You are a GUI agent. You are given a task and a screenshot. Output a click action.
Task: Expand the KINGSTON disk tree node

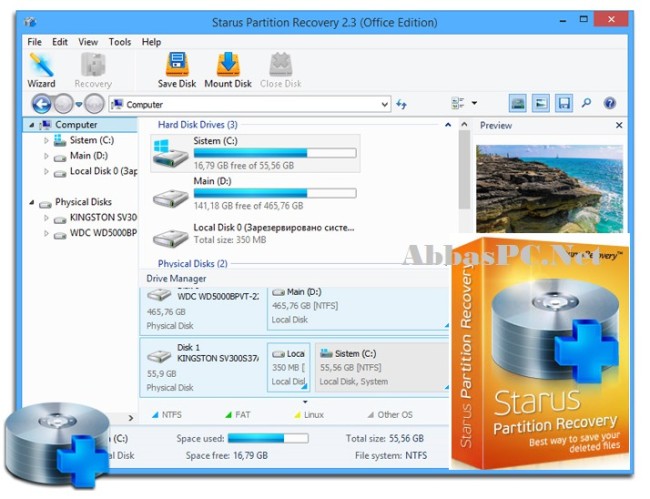46,218
